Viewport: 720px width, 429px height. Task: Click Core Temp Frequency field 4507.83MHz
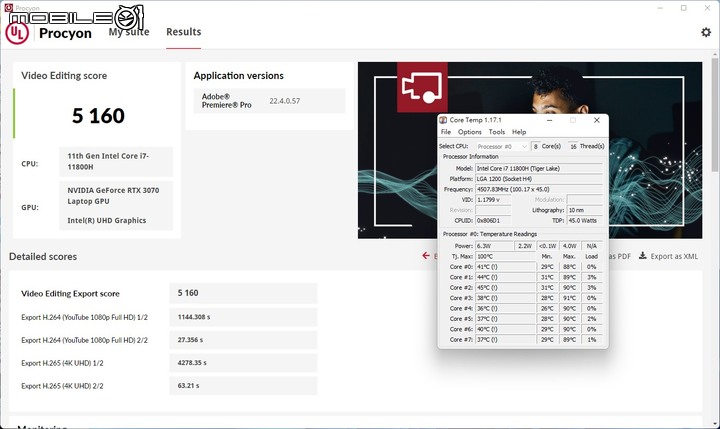point(539,189)
